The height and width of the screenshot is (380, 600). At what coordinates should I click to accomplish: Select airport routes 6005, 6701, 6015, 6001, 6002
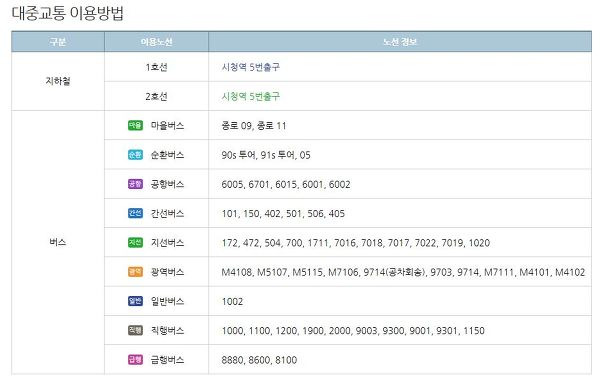(286, 184)
